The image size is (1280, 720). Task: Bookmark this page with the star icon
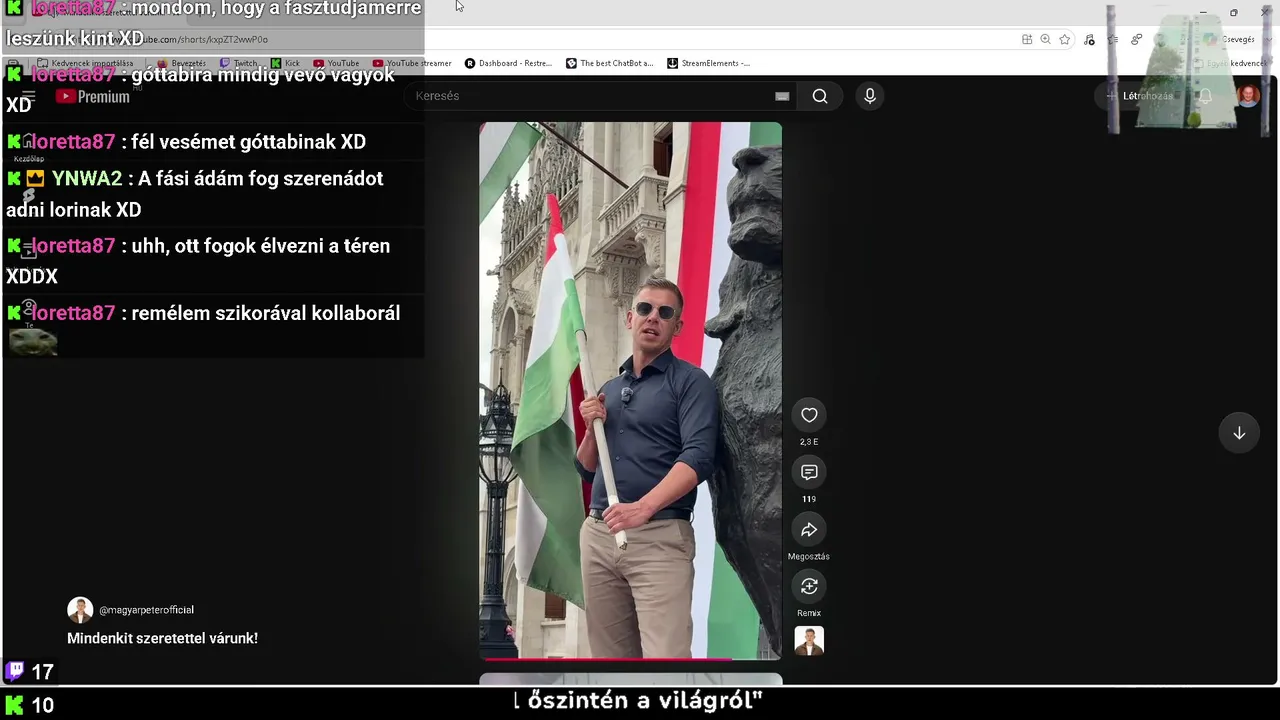click(1065, 39)
